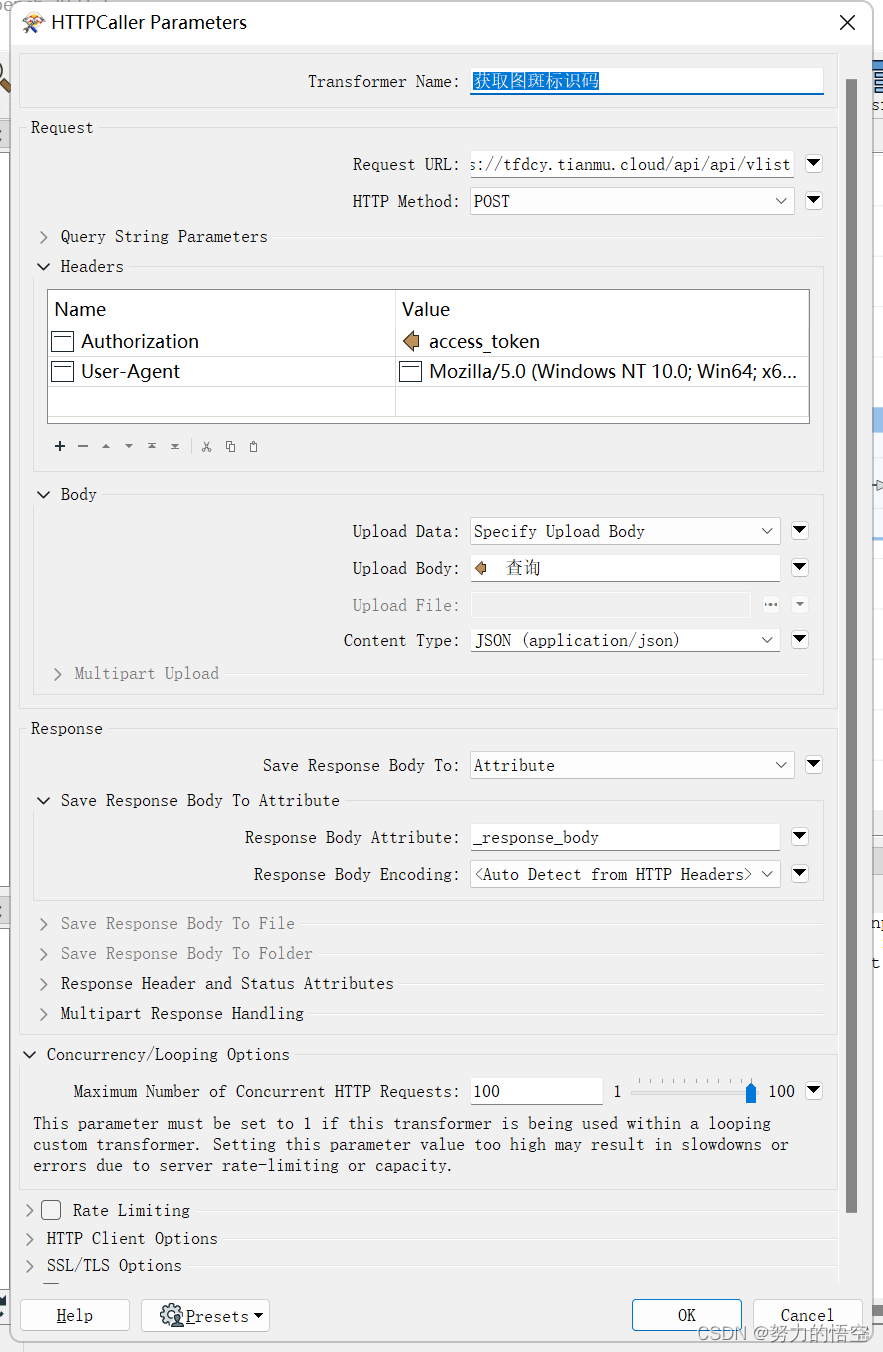
Task: Remove the selected header row with minus icon
Action: tap(83, 446)
